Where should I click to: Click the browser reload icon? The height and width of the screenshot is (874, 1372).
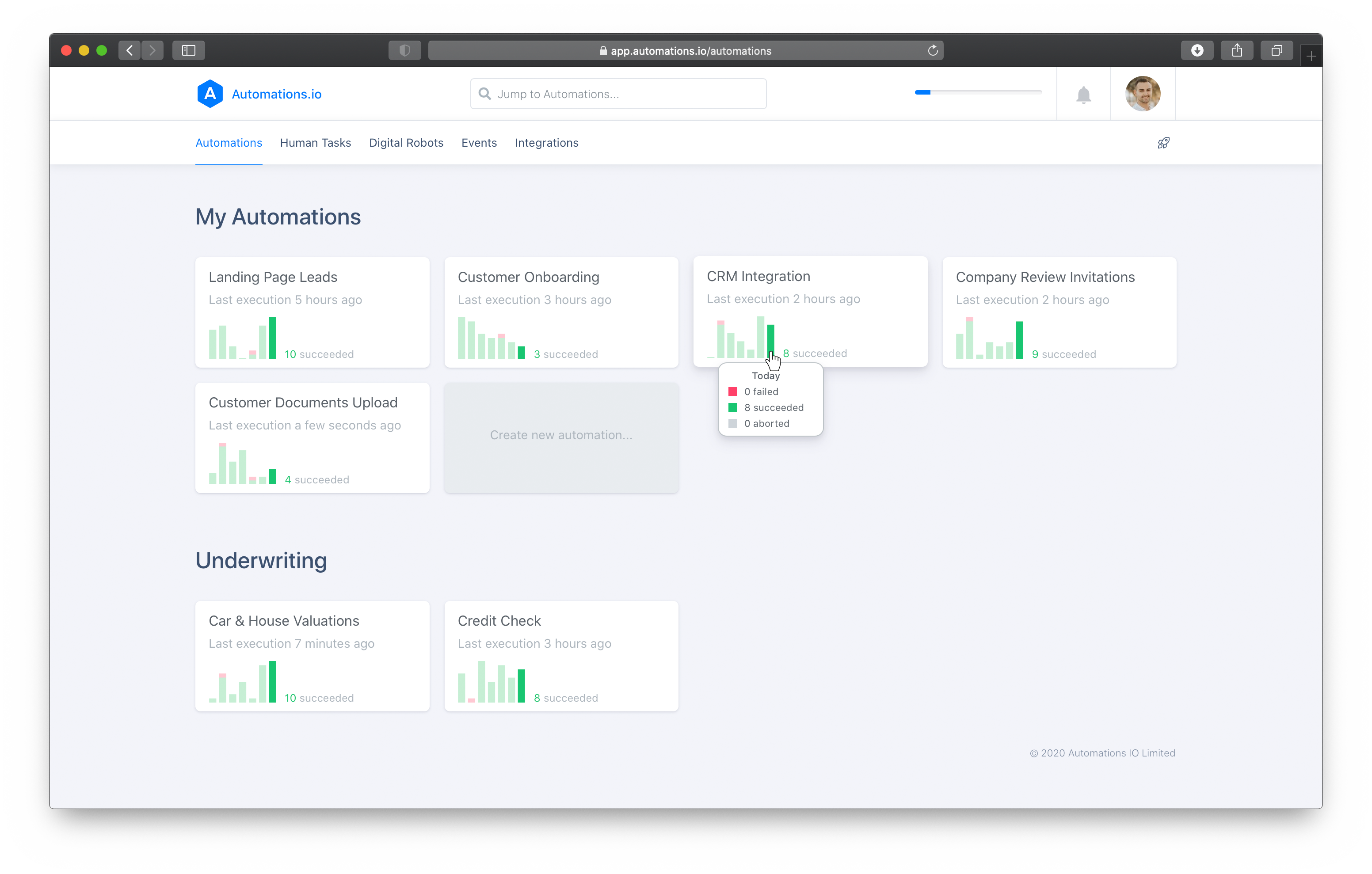[x=932, y=51]
